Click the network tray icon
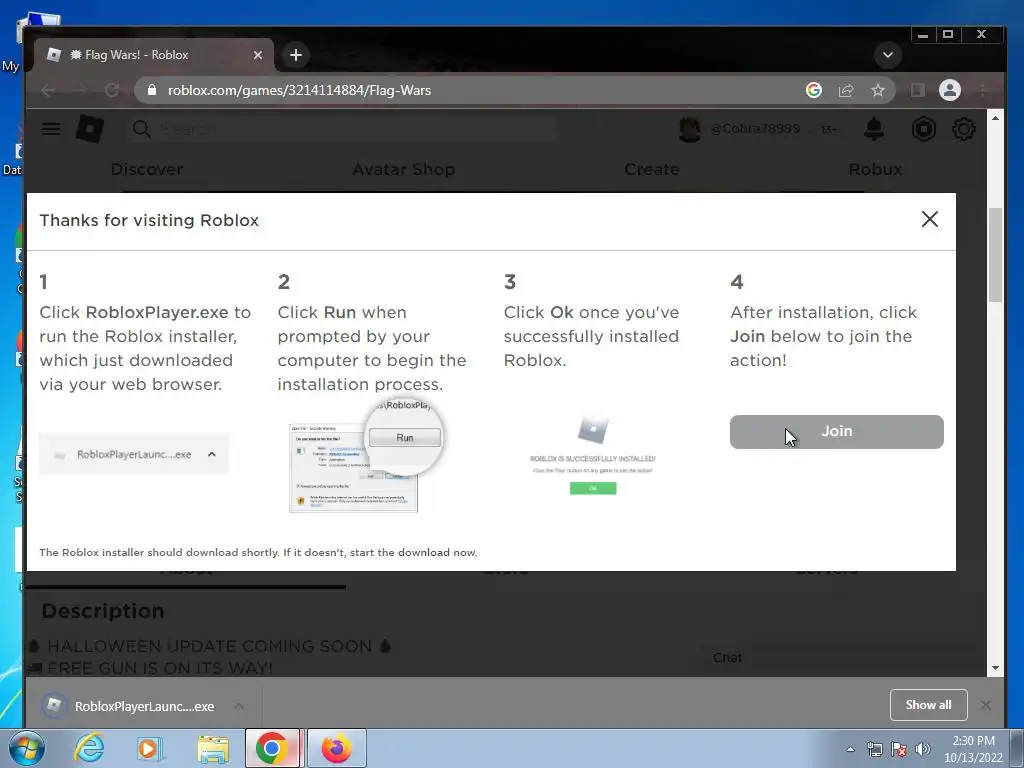Viewport: 1024px width, 768px height. coord(874,750)
